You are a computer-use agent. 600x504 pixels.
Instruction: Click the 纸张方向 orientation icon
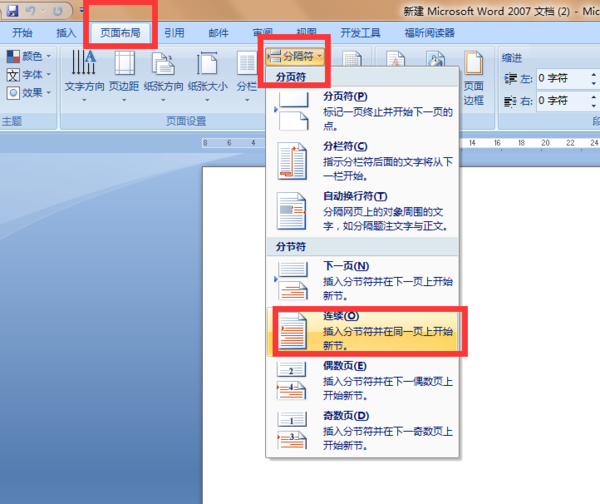click(x=163, y=64)
